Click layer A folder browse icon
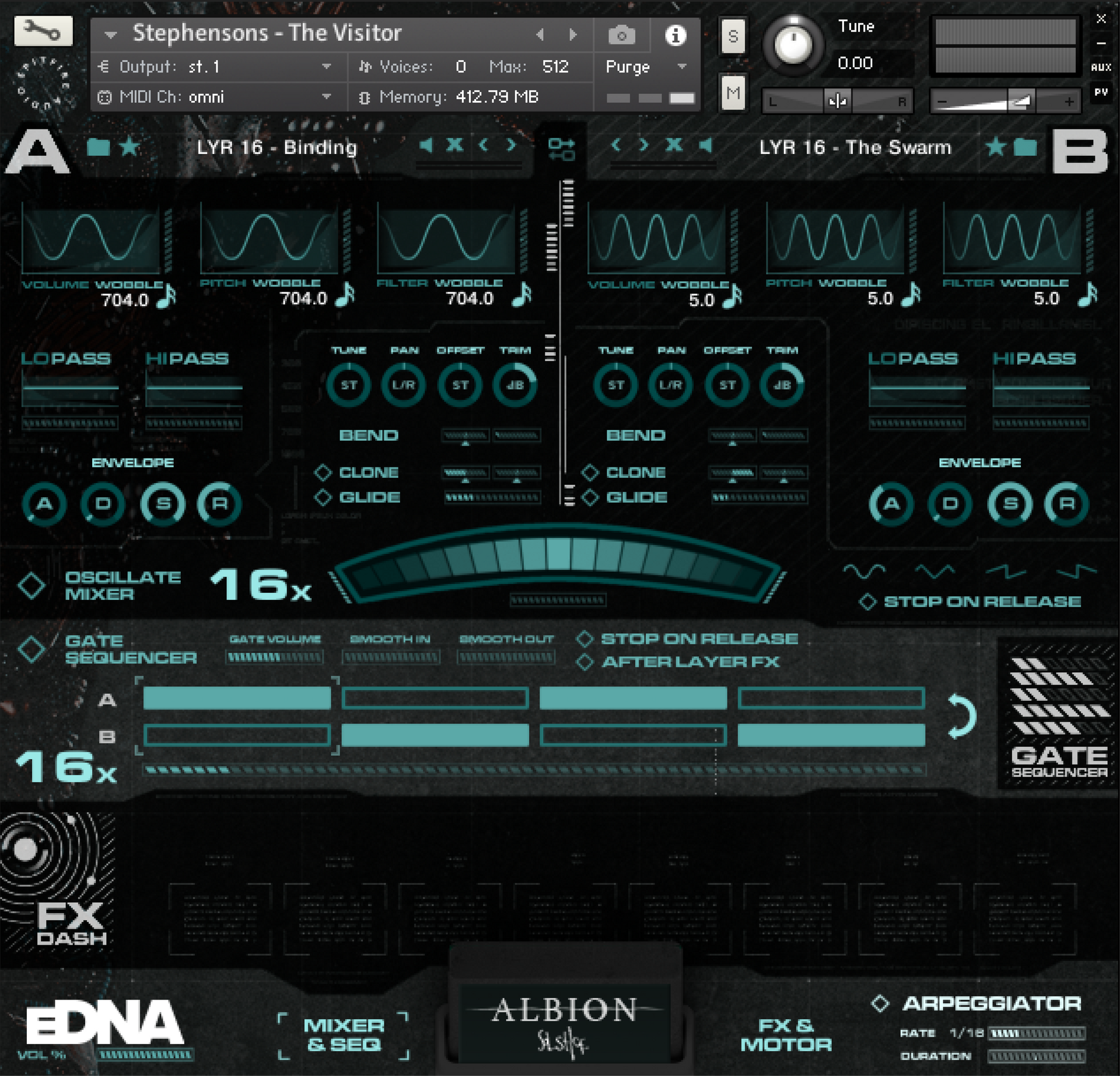Image resolution: width=1120 pixels, height=1076 pixels. coord(98,147)
